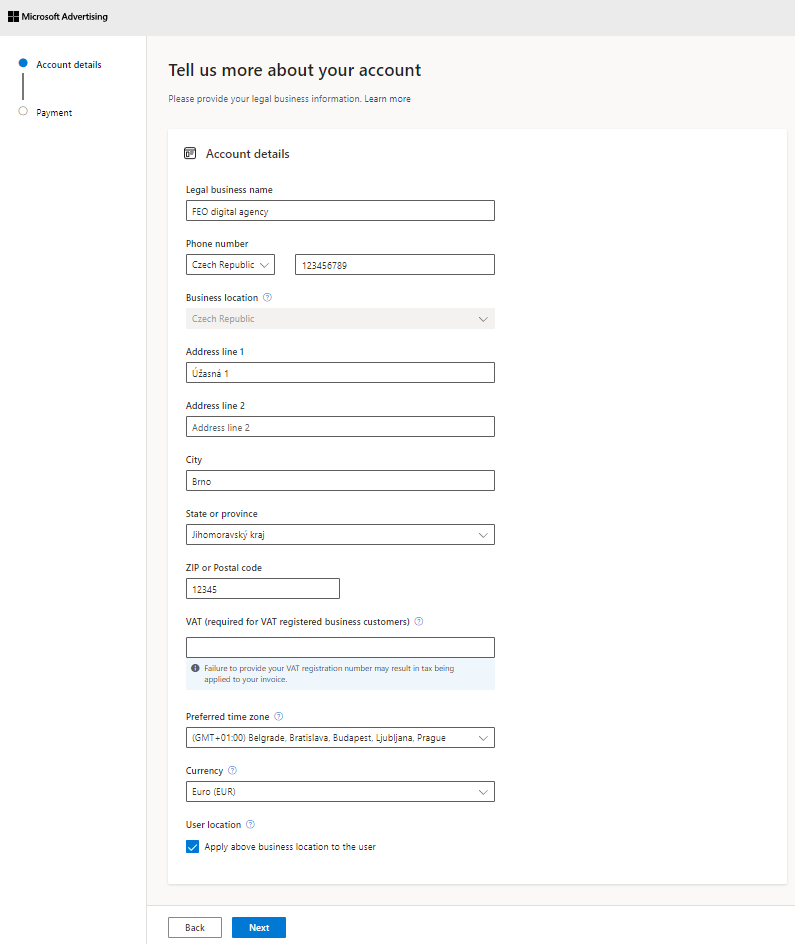Open the Preferred time zone help icon

click(279, 716)
